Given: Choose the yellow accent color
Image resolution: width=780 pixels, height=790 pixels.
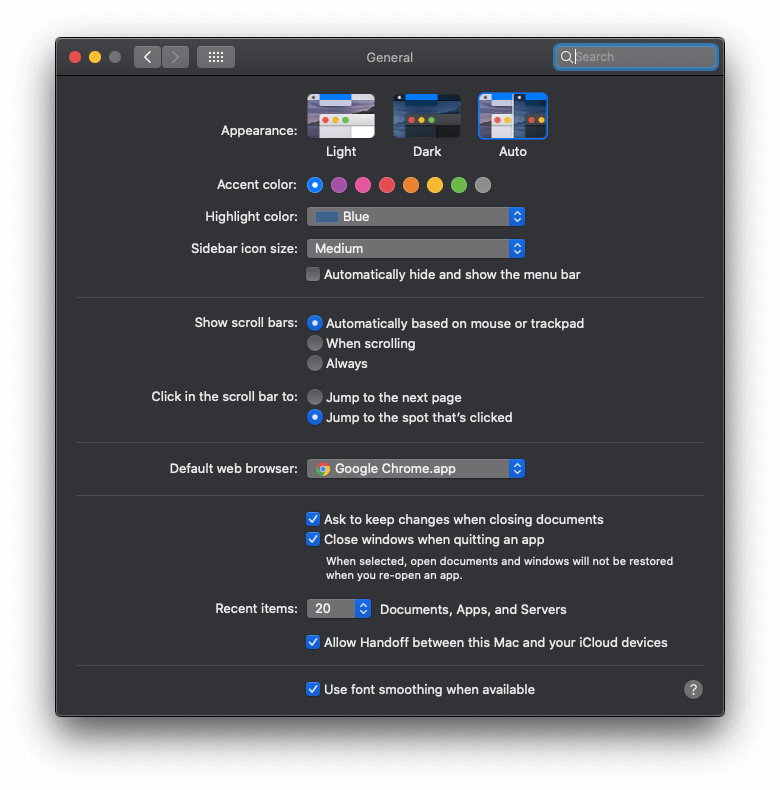Looking at the screenshot, I should (x=435, y=185).
